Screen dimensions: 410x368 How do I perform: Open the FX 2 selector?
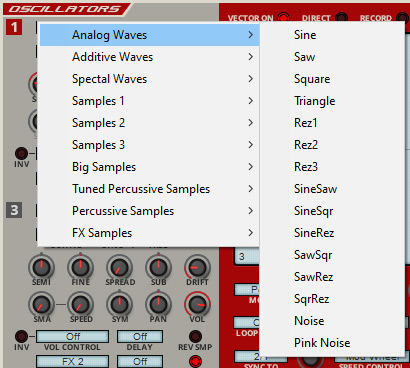[72, 361]
